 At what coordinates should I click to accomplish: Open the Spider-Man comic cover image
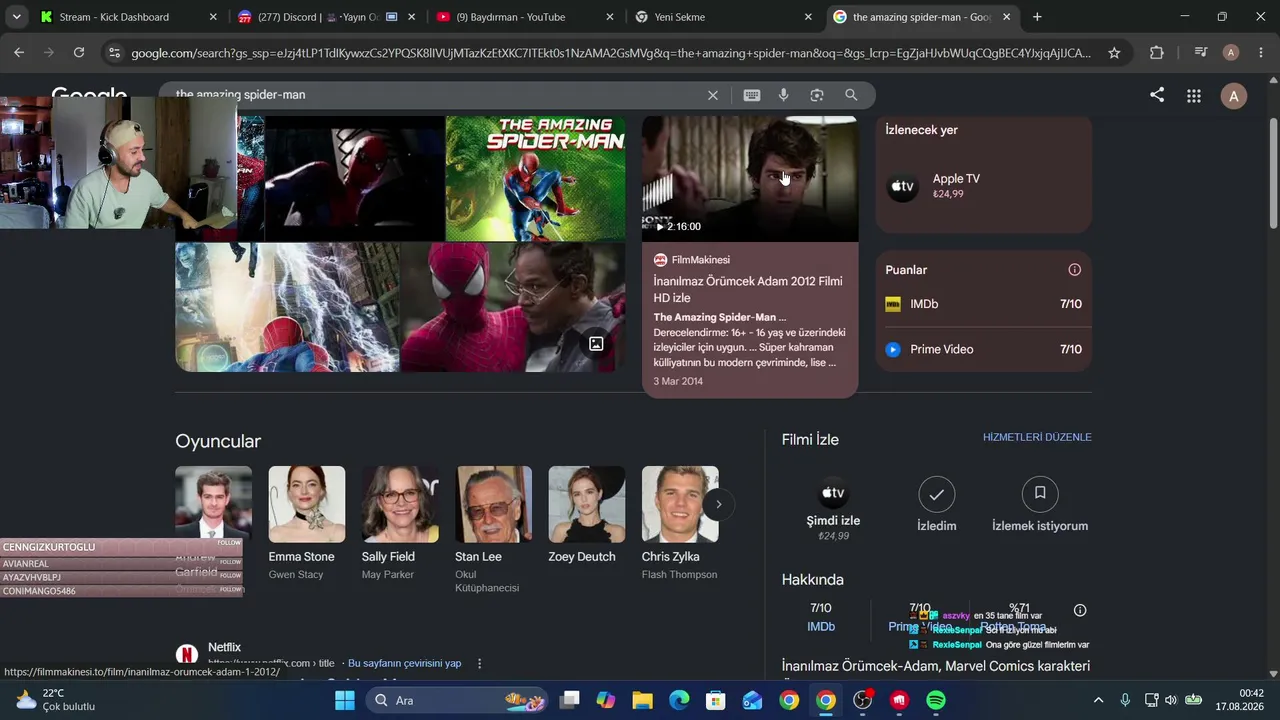[x=536, y=179]
